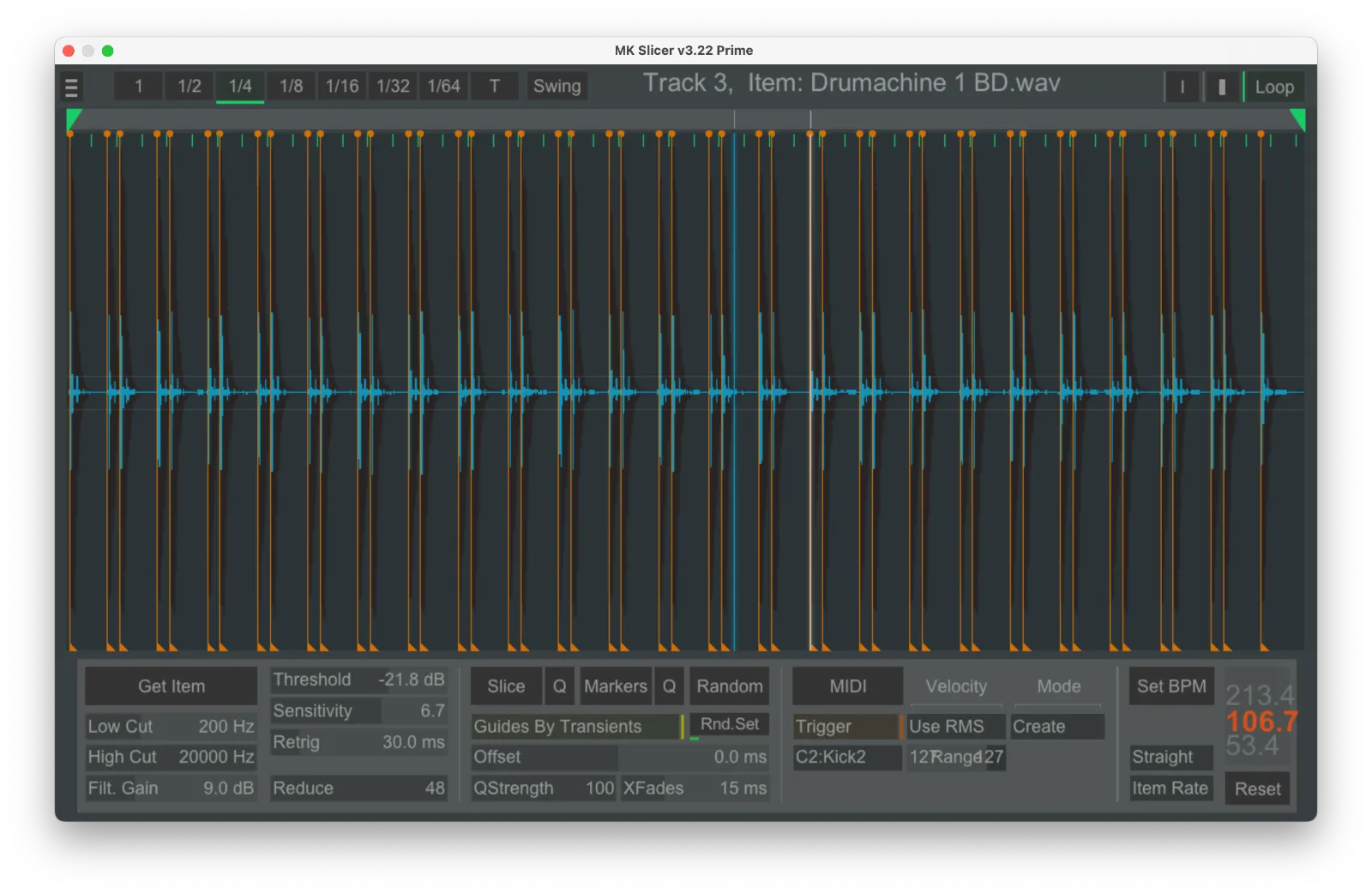Select the 106.7 BPM value
Viewport: 1372px width, 894px height.
[x=1261, y=722]
